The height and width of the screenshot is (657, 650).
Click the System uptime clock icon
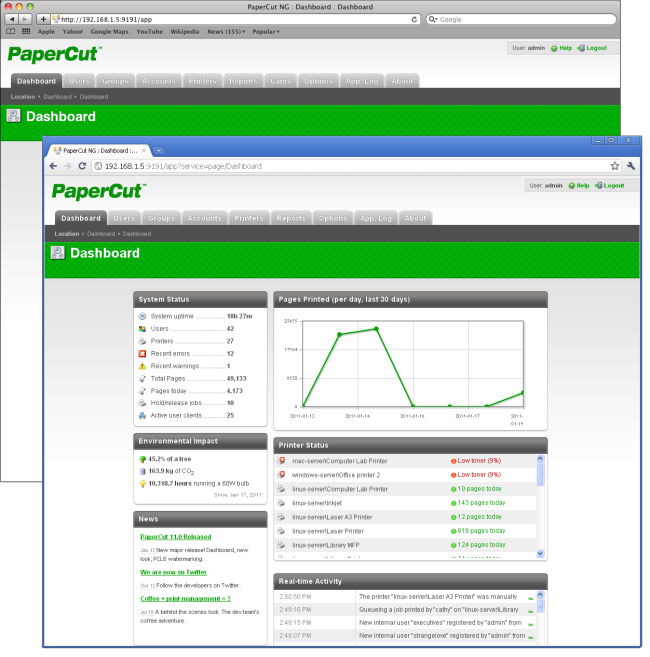[142, 316]
